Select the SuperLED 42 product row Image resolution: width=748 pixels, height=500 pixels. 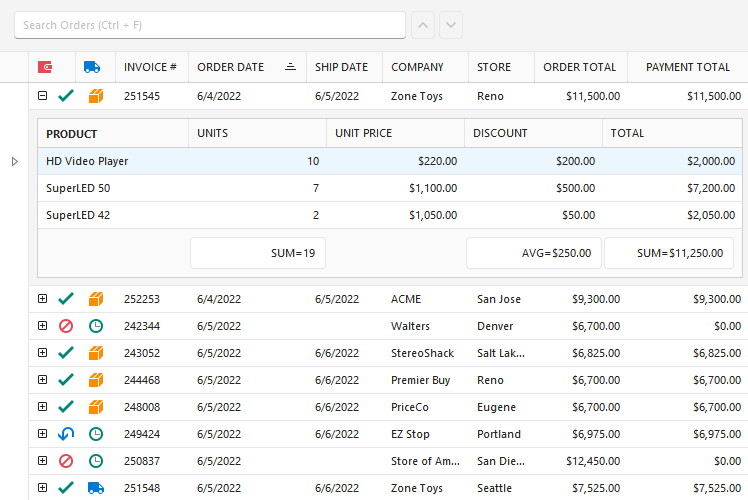coord(390,215)
